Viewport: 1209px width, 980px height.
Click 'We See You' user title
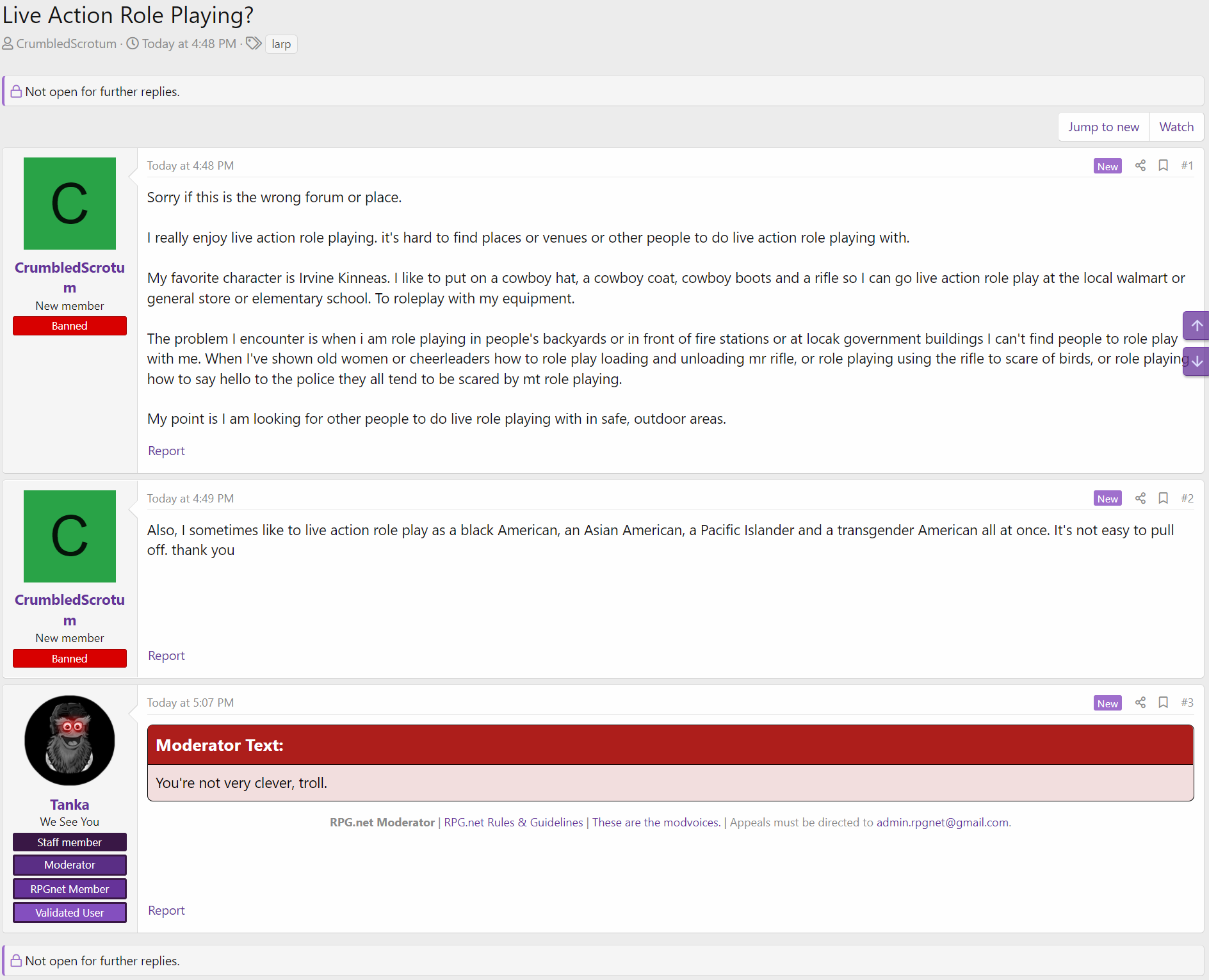[70, 822]
